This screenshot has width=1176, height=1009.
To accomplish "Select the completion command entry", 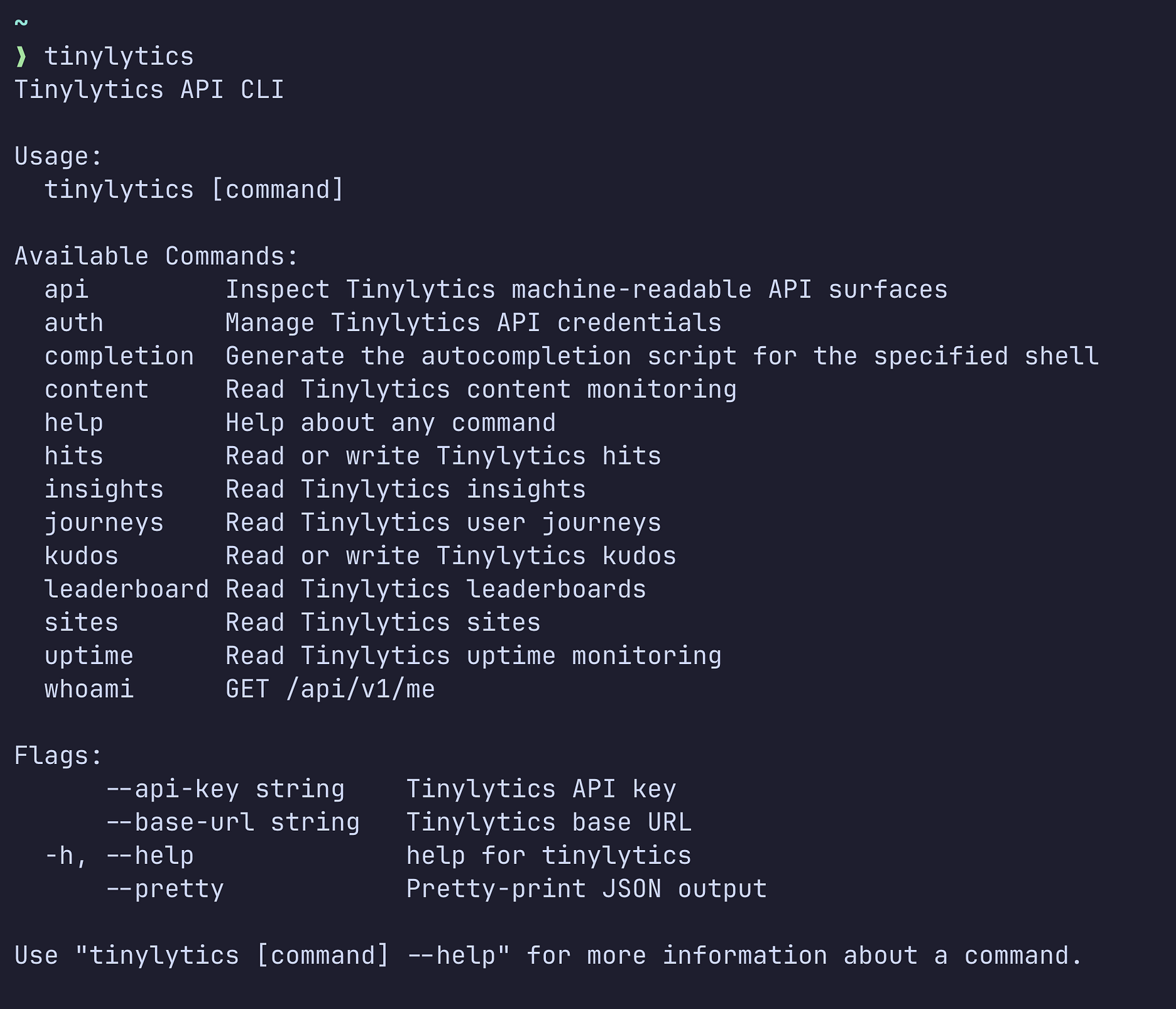I will click(119, 357).
